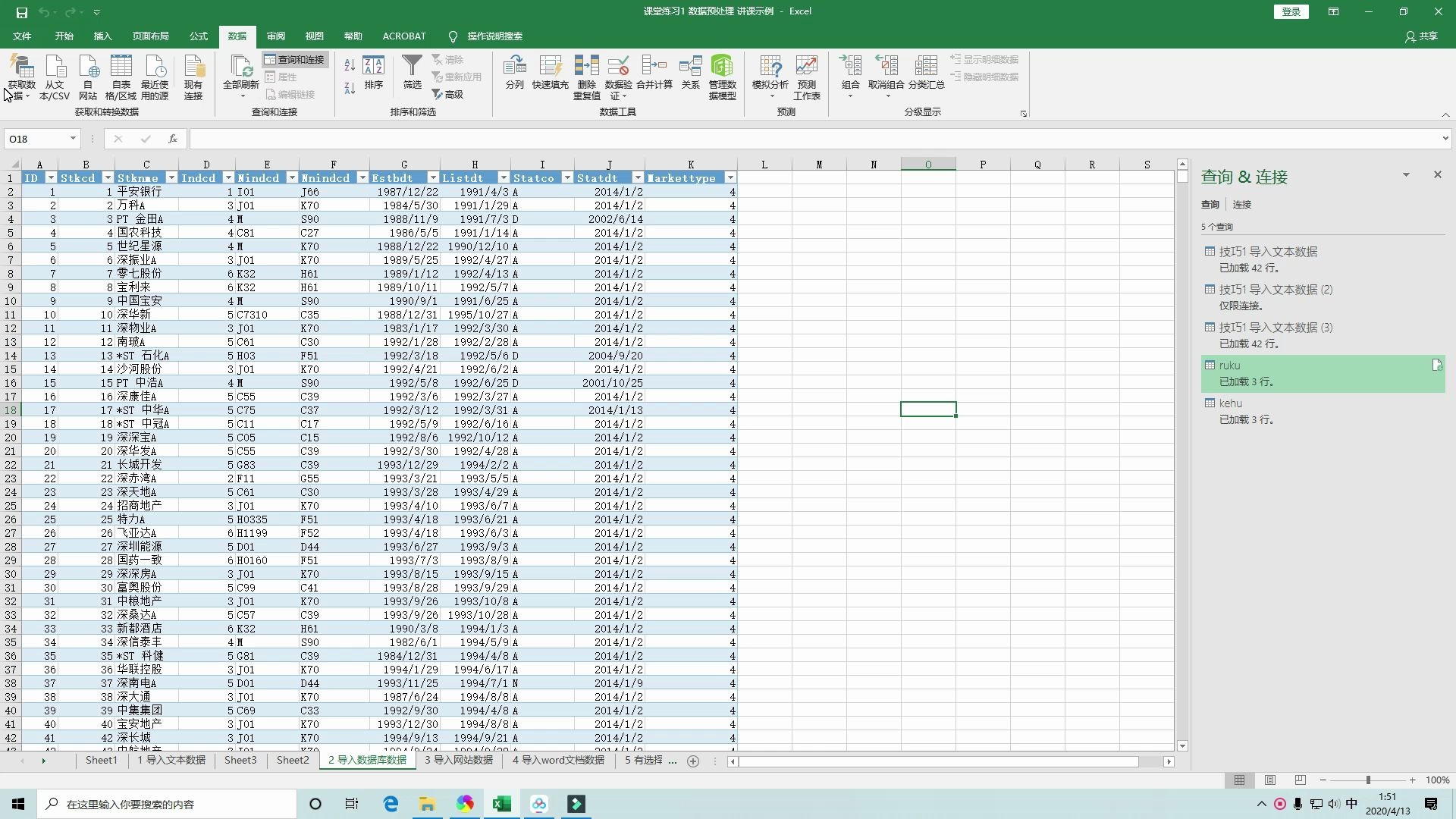This screenshot has width=1456, height=819.
Task: Click the 预测工作表 forecast sheet icon
Action: [806, 76]
